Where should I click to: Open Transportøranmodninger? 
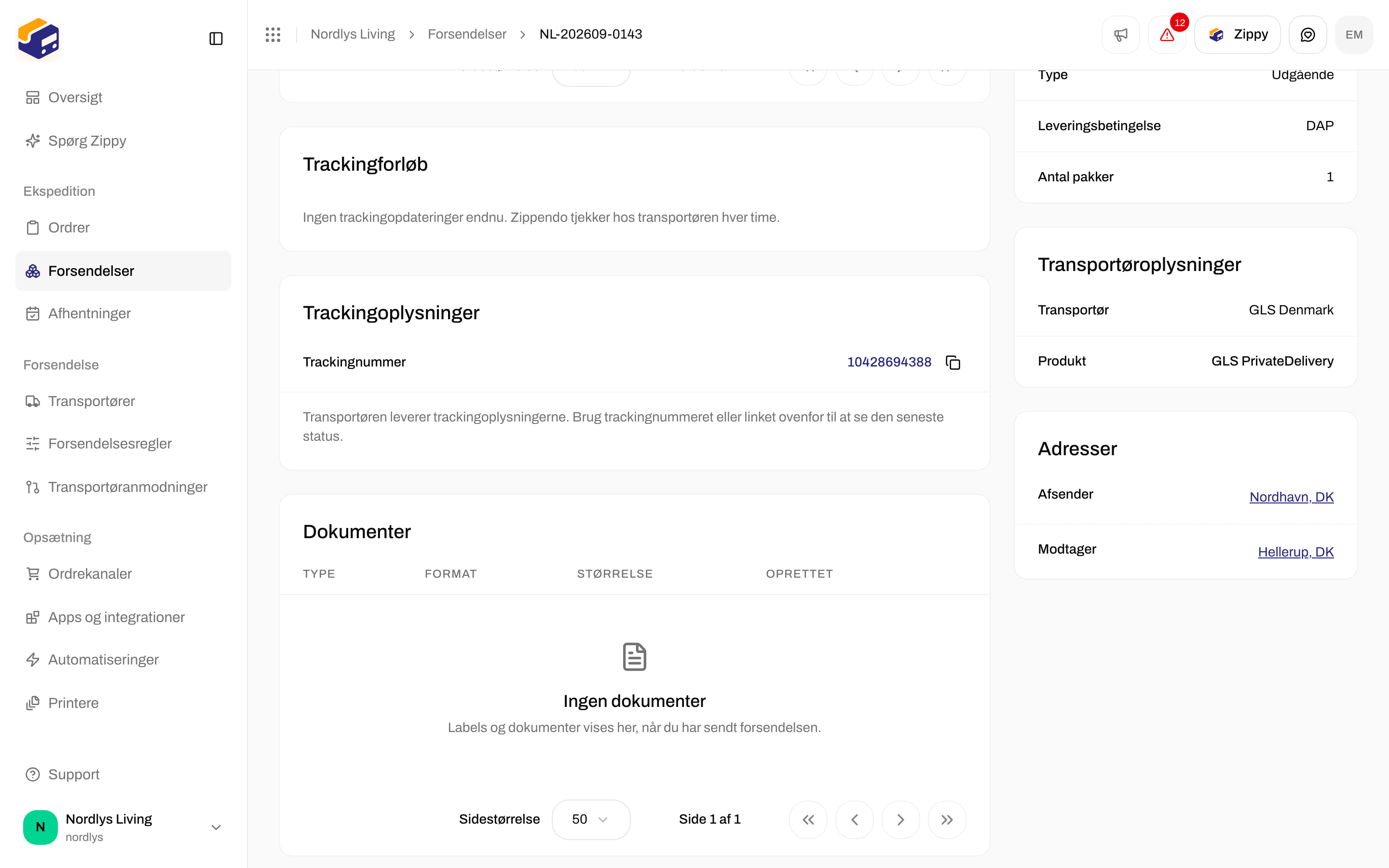click(123, 487)
